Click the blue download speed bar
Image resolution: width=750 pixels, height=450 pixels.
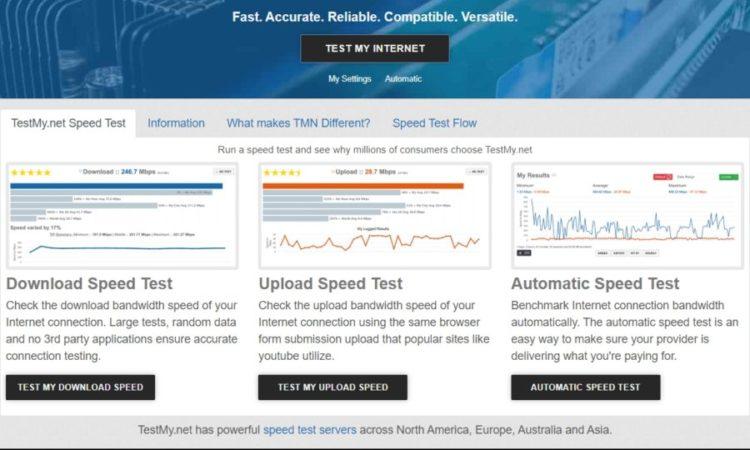pyautogui.click(x=116, y=186)
